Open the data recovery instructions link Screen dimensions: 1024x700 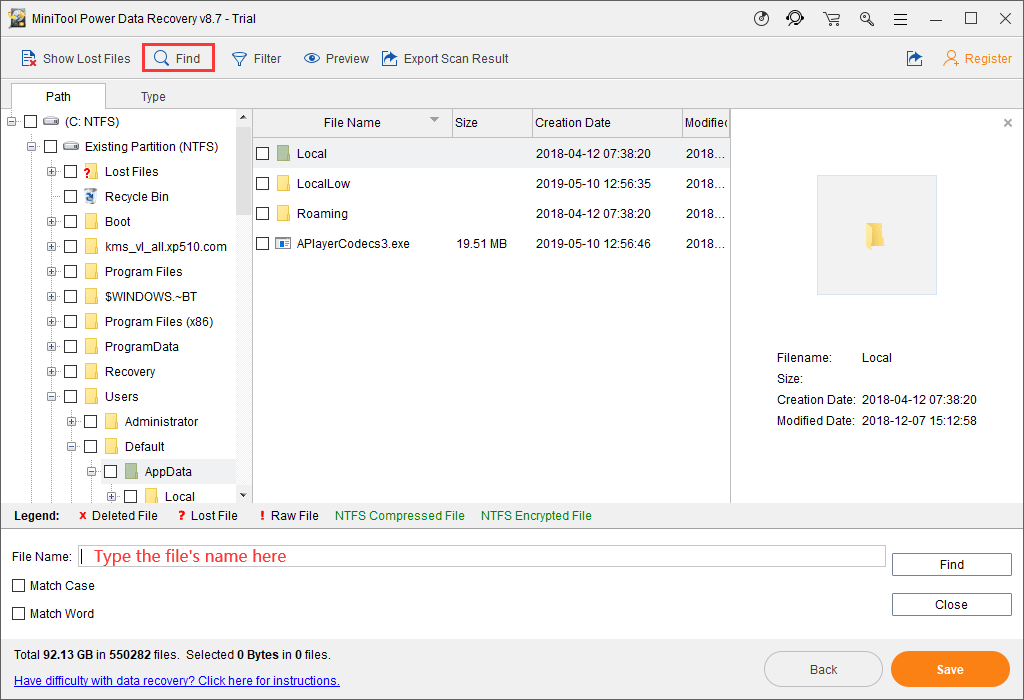click(x=176, y=681)
